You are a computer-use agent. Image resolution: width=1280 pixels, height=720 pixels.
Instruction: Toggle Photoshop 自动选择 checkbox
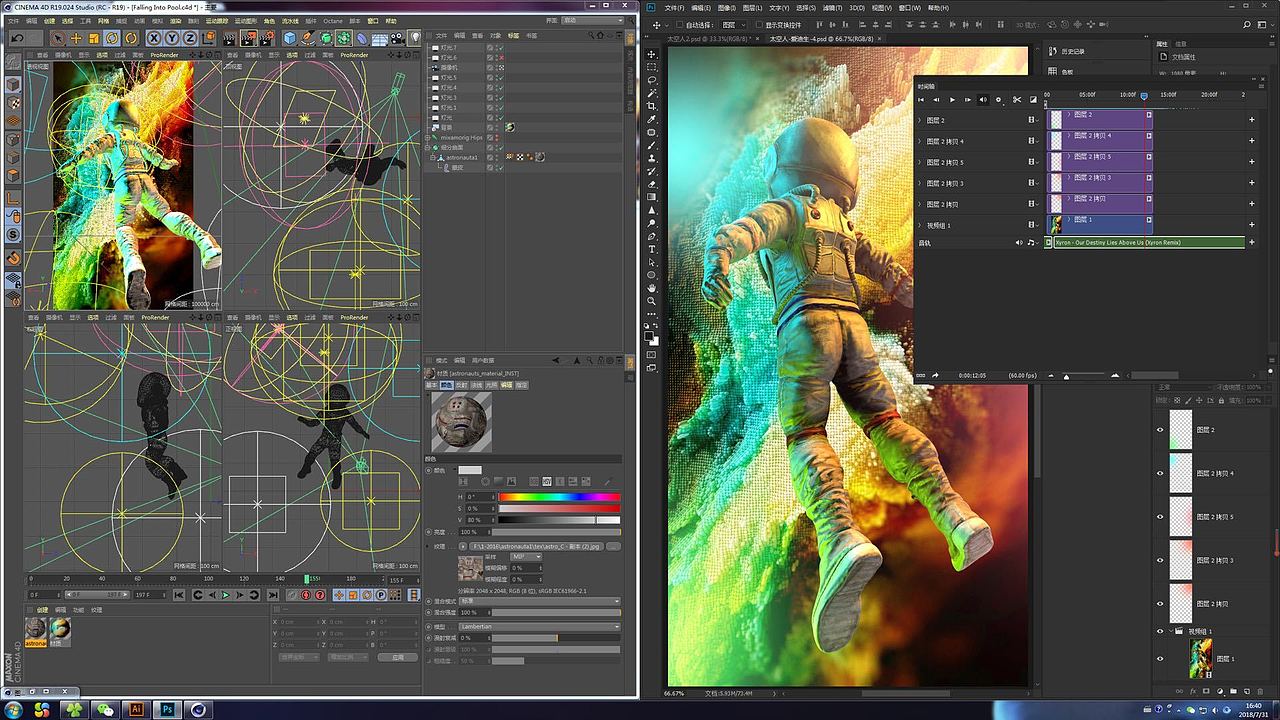[681, 24]
